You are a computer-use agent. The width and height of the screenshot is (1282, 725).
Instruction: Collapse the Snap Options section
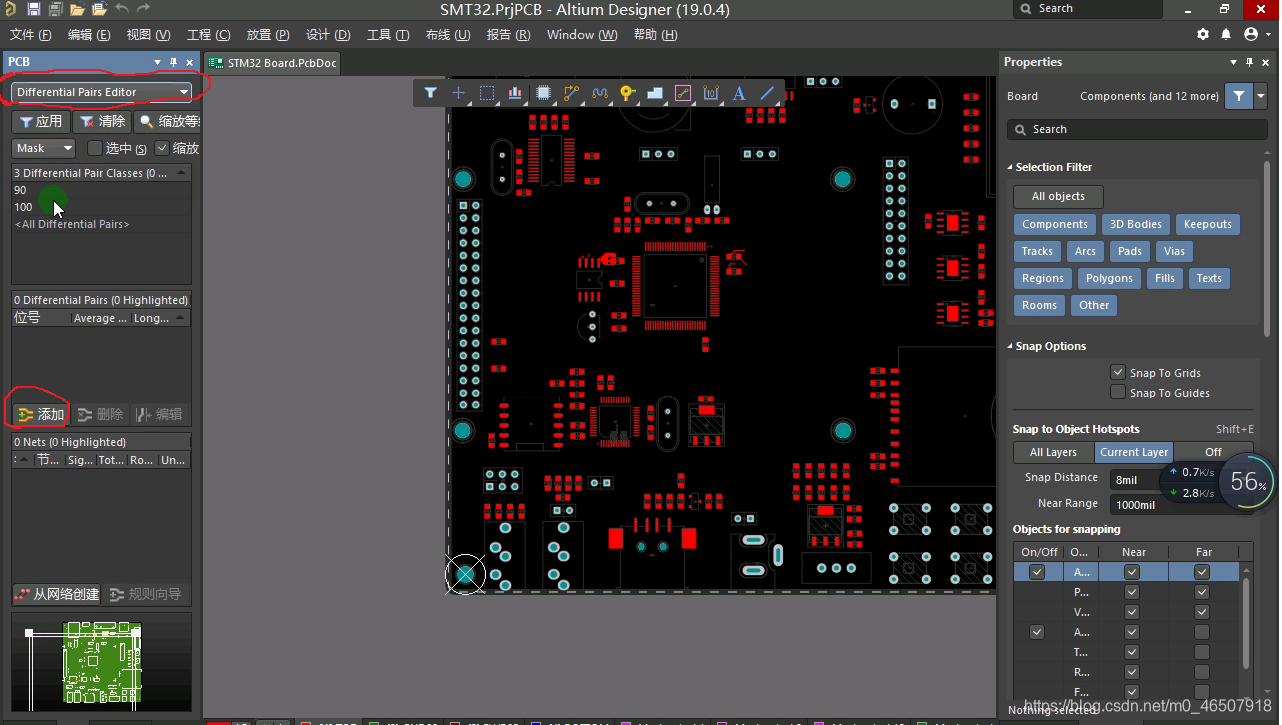pos(1009,346)
